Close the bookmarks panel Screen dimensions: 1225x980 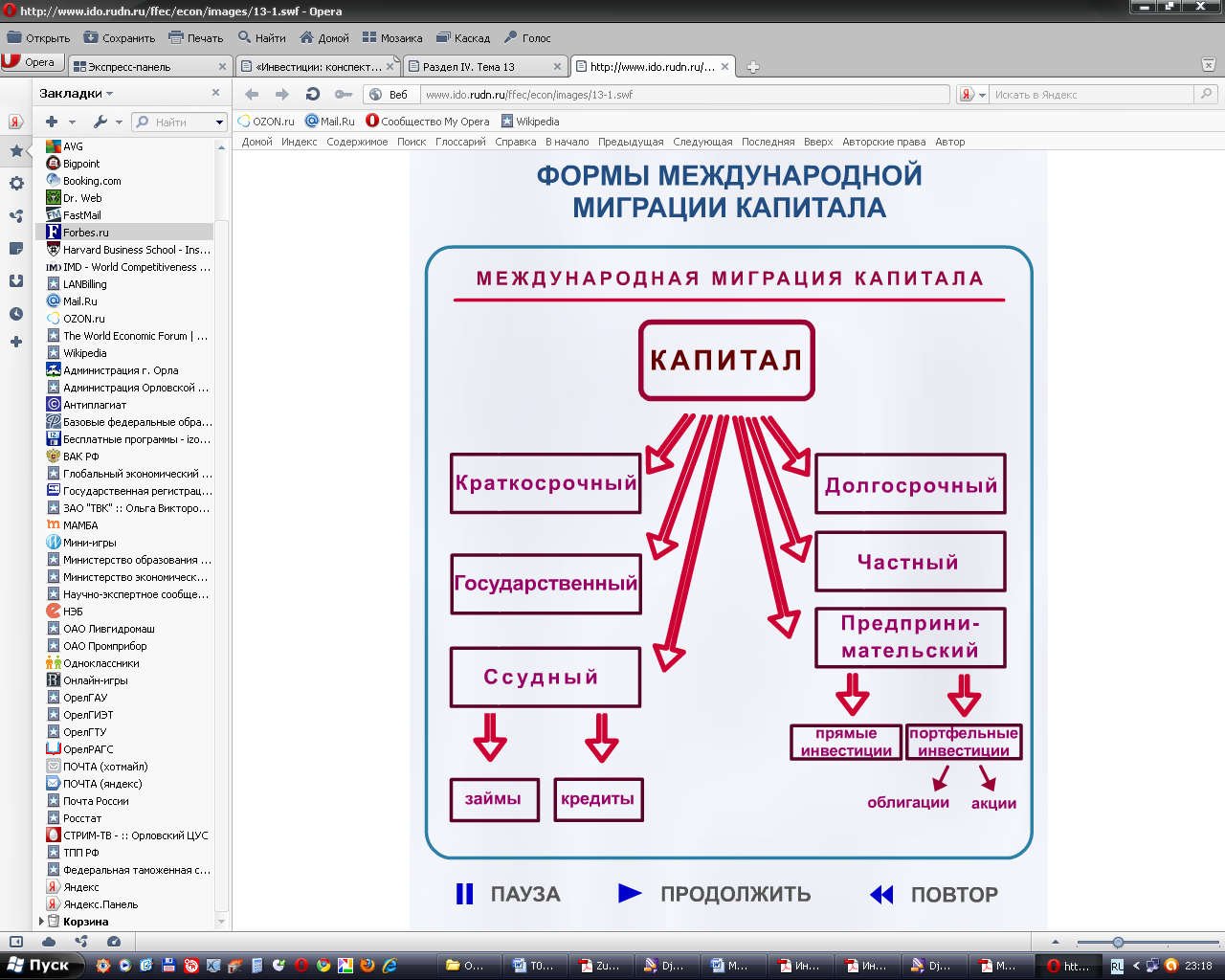(215, 93)
